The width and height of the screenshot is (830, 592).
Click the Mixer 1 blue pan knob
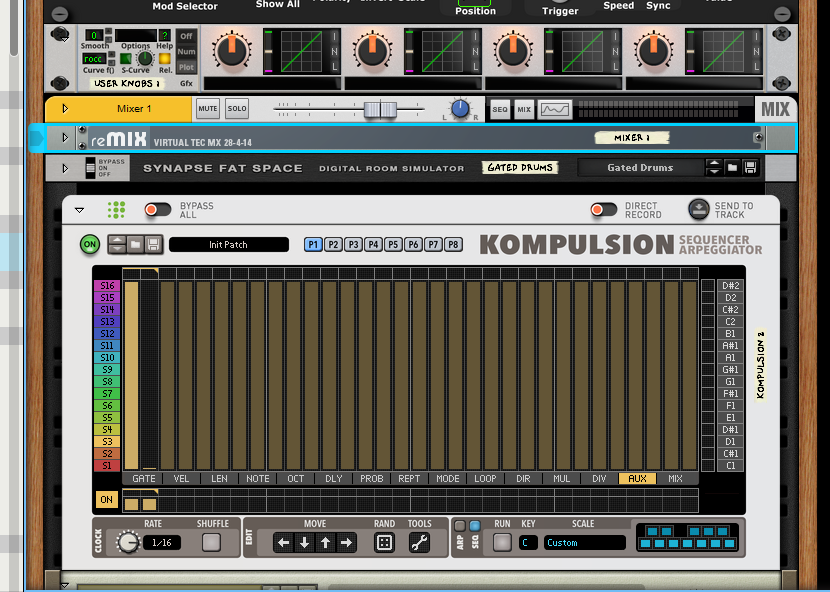(460, 109)
